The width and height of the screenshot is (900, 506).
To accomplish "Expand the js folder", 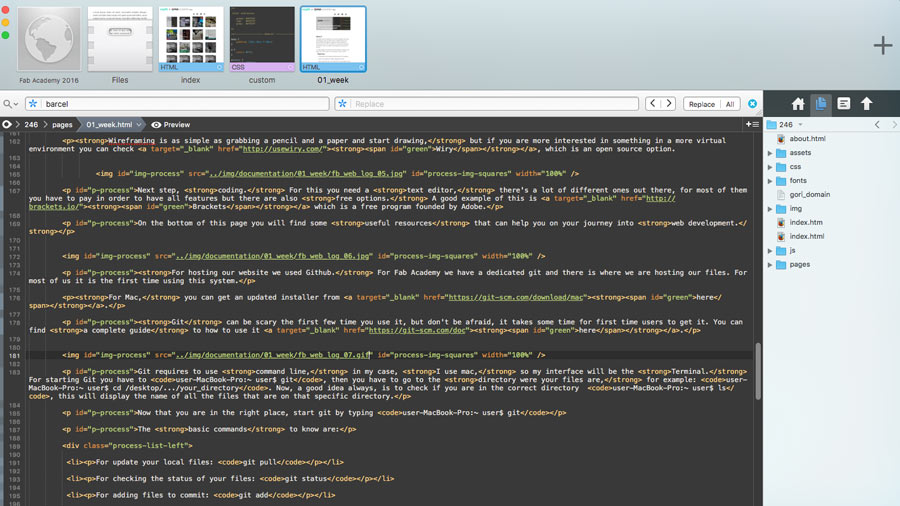I will coord(770,251).
